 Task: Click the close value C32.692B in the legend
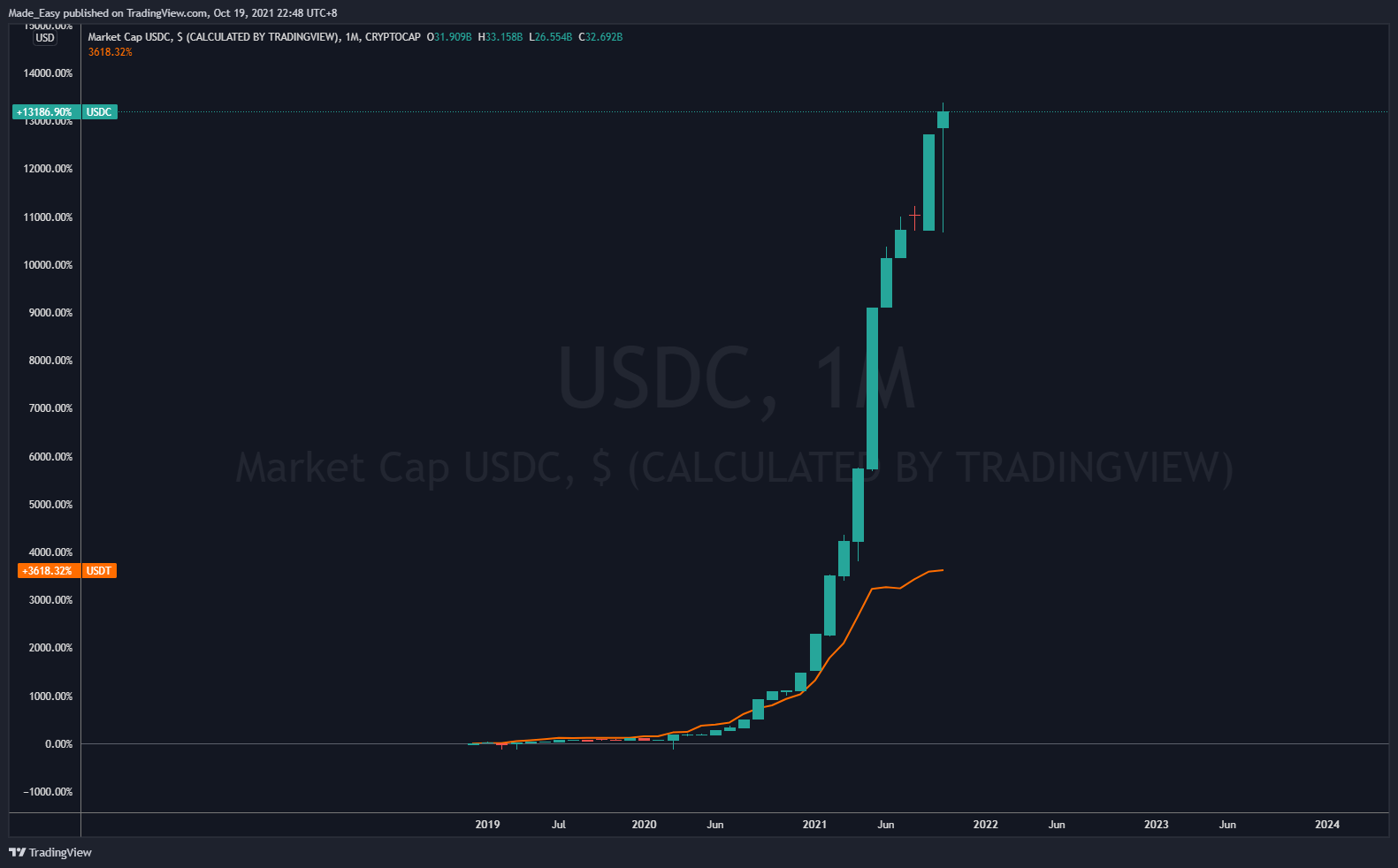click(600, 37)
